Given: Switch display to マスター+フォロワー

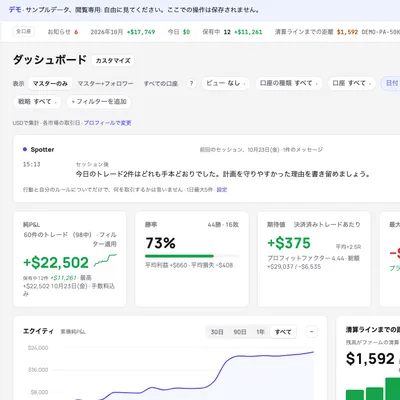Looking at the screenshot, I should click(105, 83).
